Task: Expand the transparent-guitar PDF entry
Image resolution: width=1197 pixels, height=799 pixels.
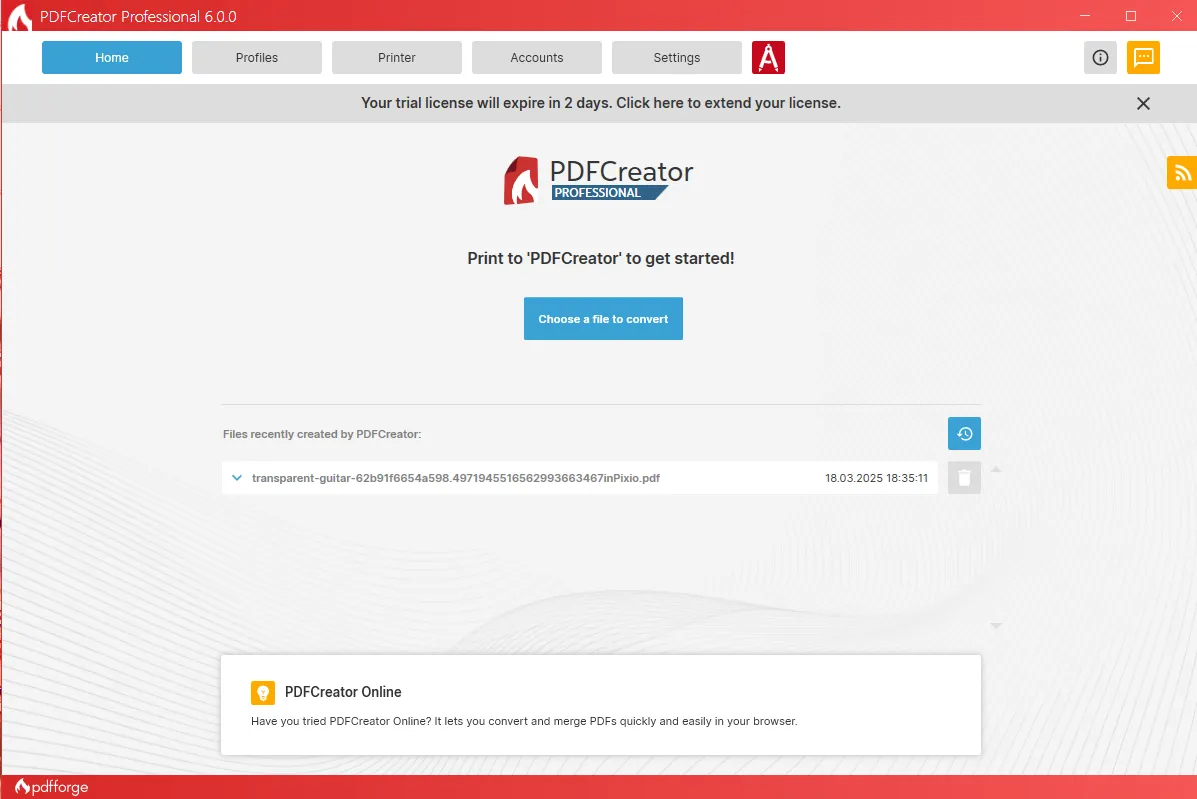Action: (237, 477)
